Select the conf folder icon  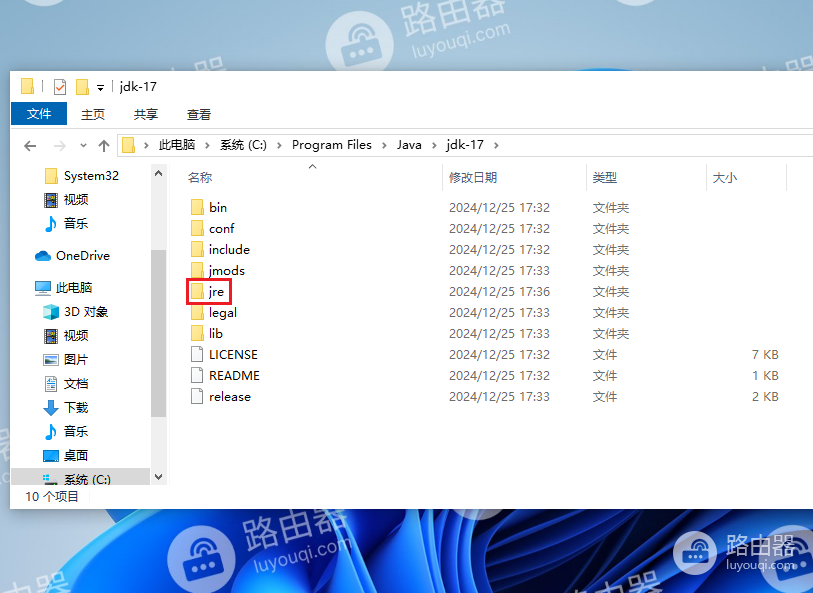(197, 228)
